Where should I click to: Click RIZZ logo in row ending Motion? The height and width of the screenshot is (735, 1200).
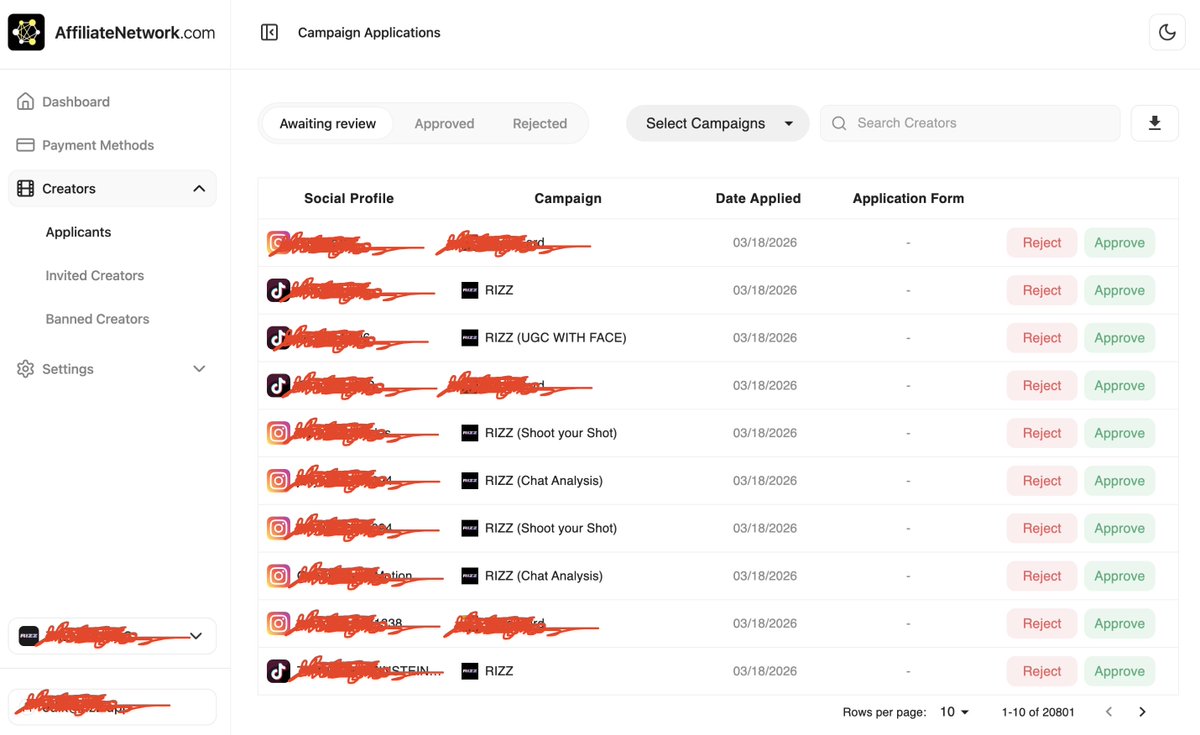click(x=469, y=576)
